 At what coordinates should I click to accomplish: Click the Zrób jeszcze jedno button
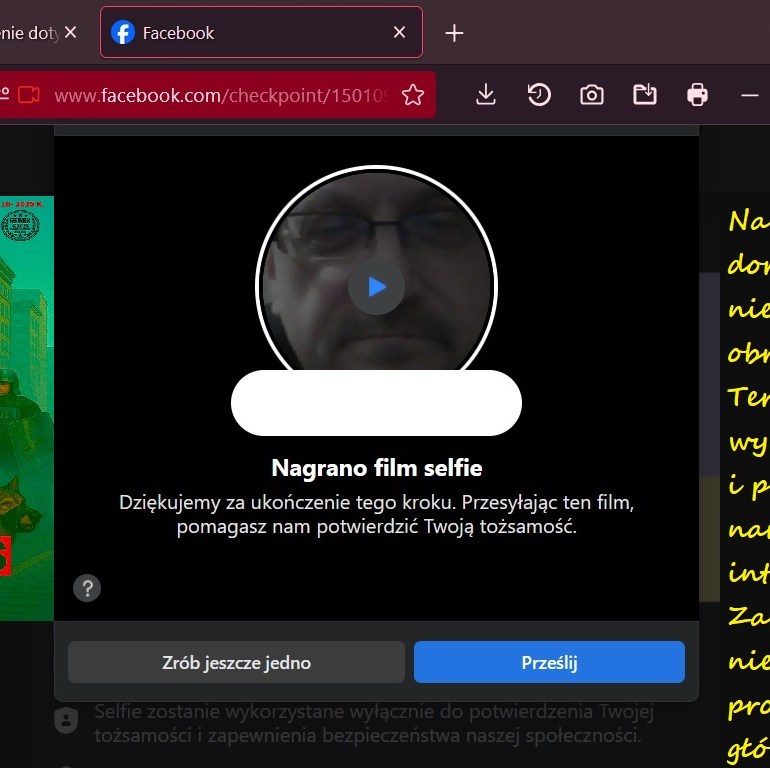(x=236, y=662)
